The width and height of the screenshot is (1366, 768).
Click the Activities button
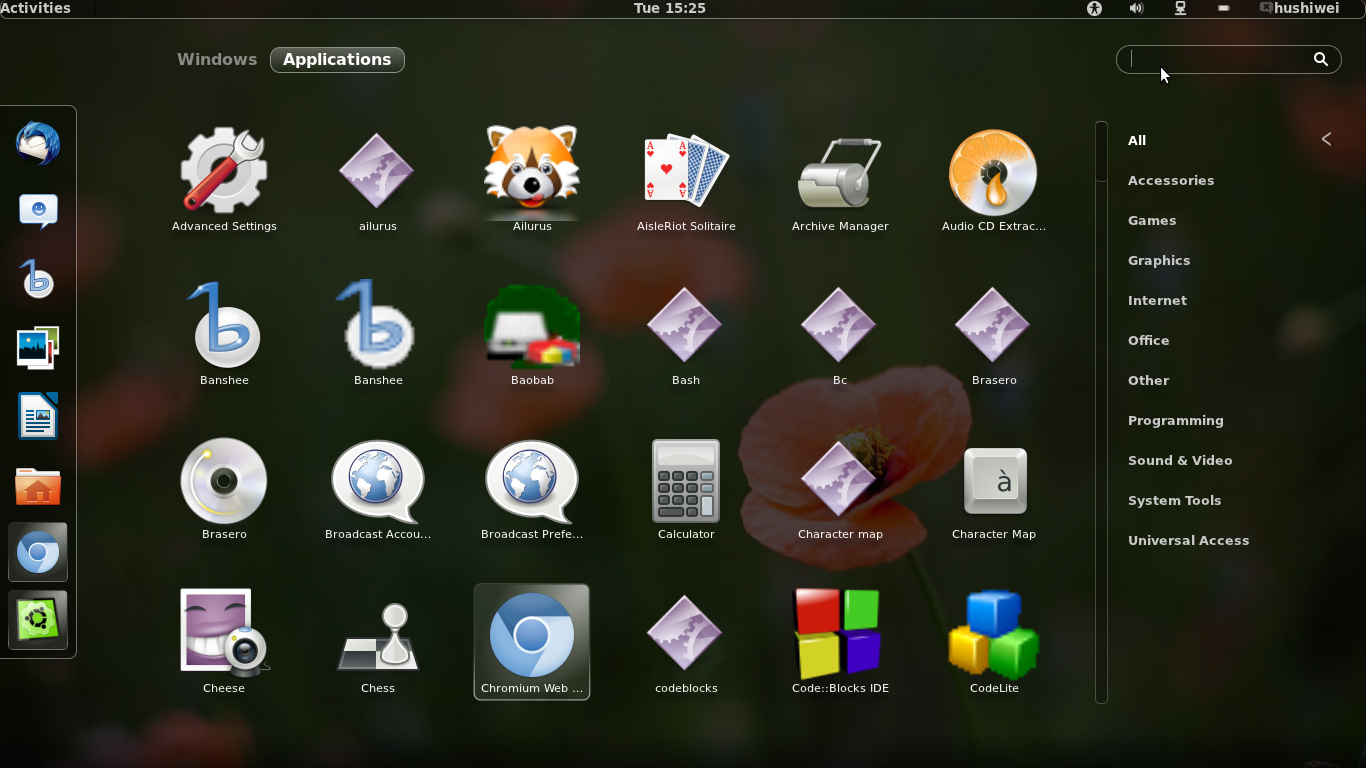point(36,8)
